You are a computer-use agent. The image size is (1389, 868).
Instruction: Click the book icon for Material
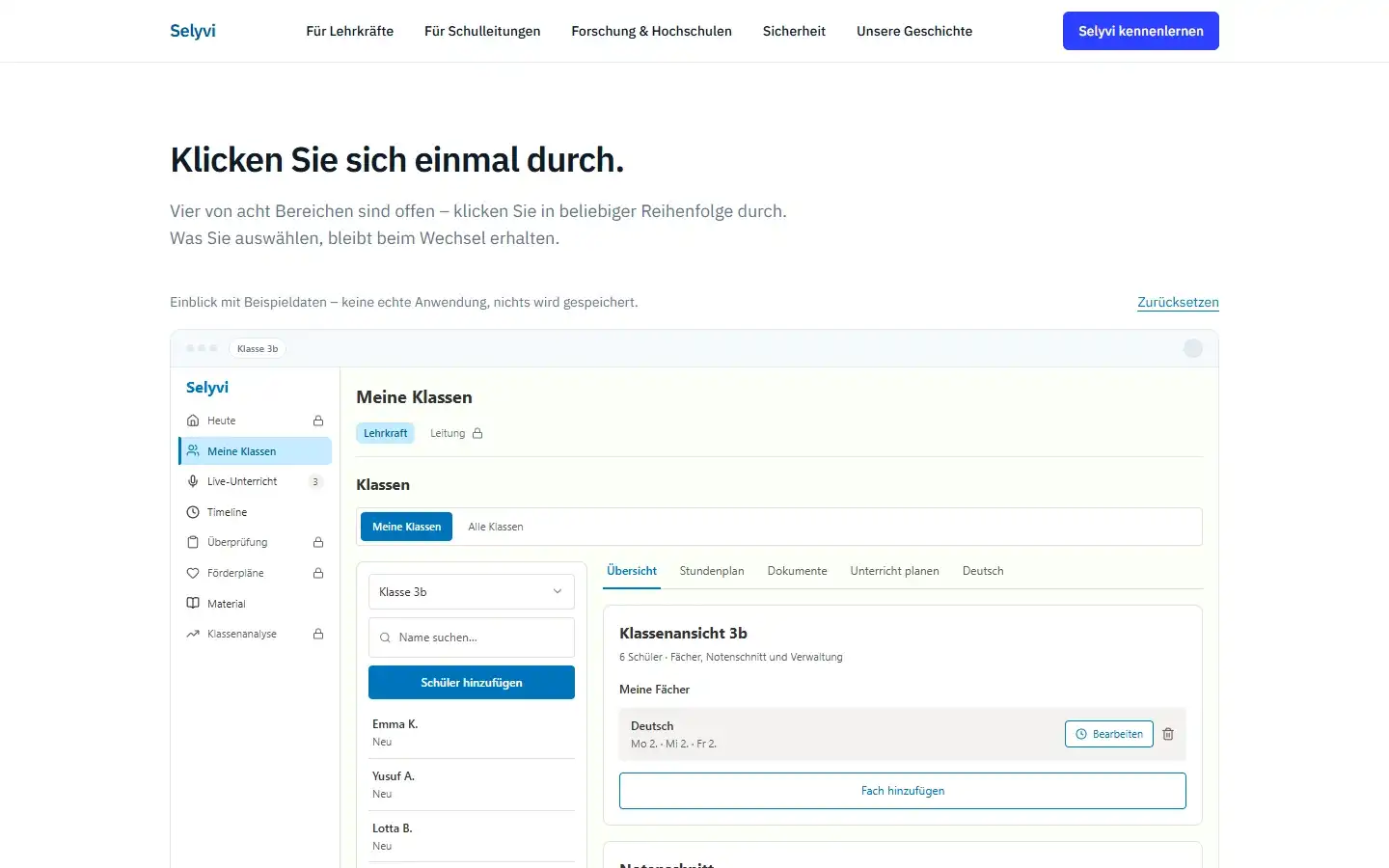coord(193,604)
